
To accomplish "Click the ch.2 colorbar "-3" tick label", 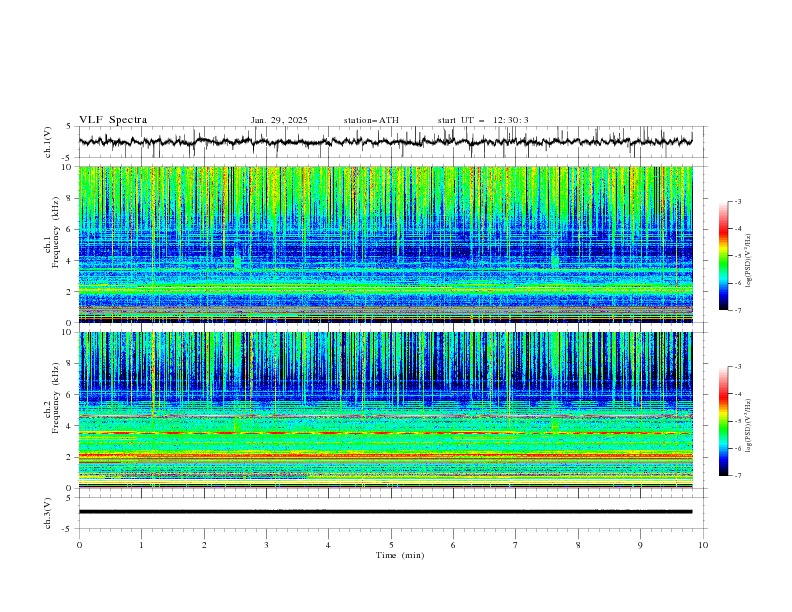I will (738, 367).
